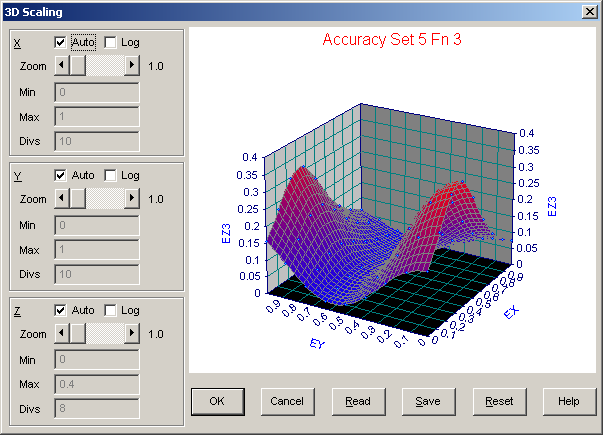Click the Z axis Min field
The image size is (603, 435).
click(97, 360)
